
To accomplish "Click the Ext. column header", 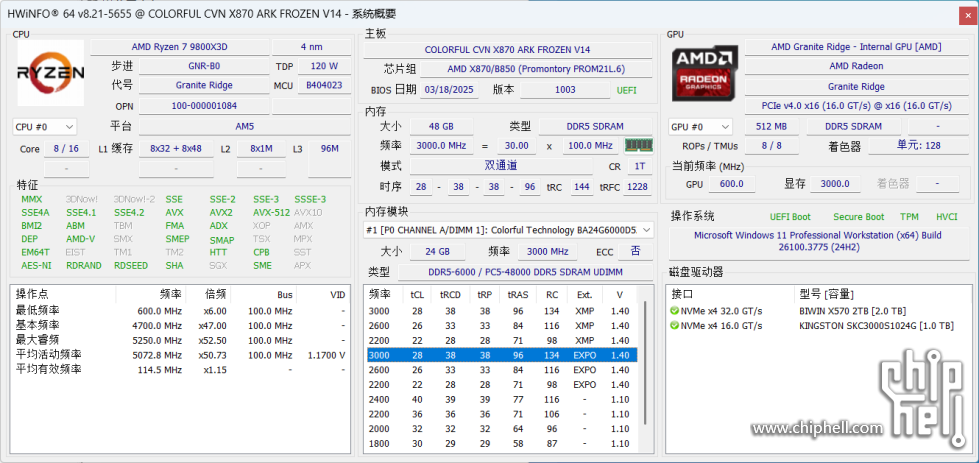I will point(585,295).
